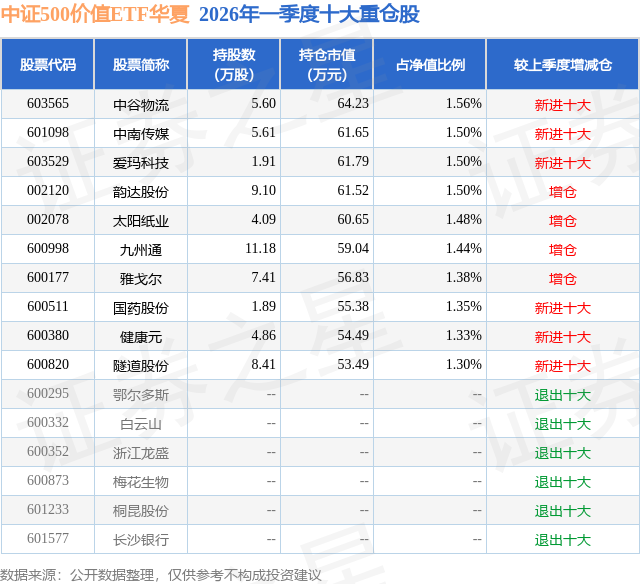Click ratio cell 1.33%

click(464, 335)
